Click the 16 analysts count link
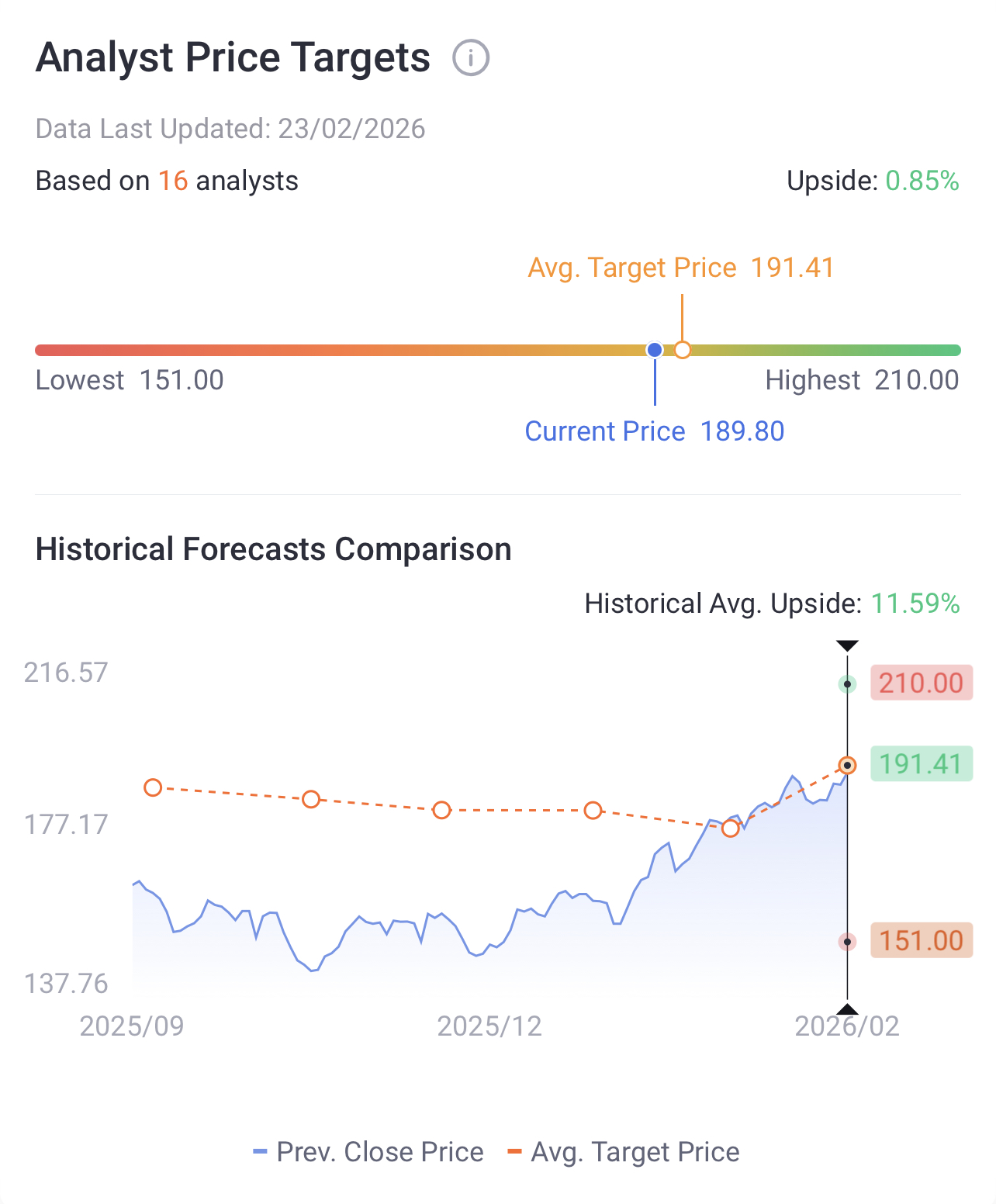The height and width of the screenshot is (1204, 996). [x=173, y=181]
